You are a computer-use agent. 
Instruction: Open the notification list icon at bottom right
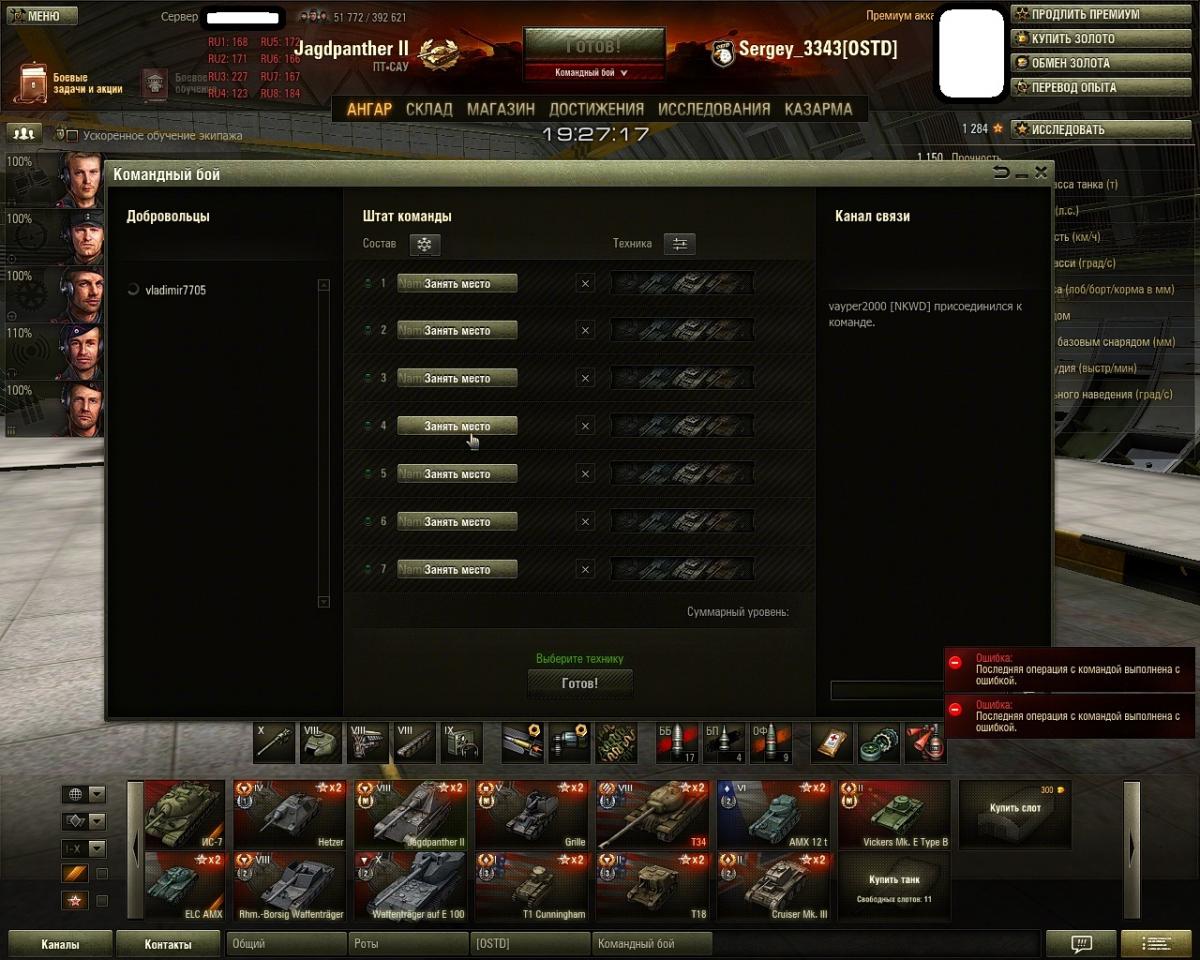pyautogui.click(x=1156, y=943)
